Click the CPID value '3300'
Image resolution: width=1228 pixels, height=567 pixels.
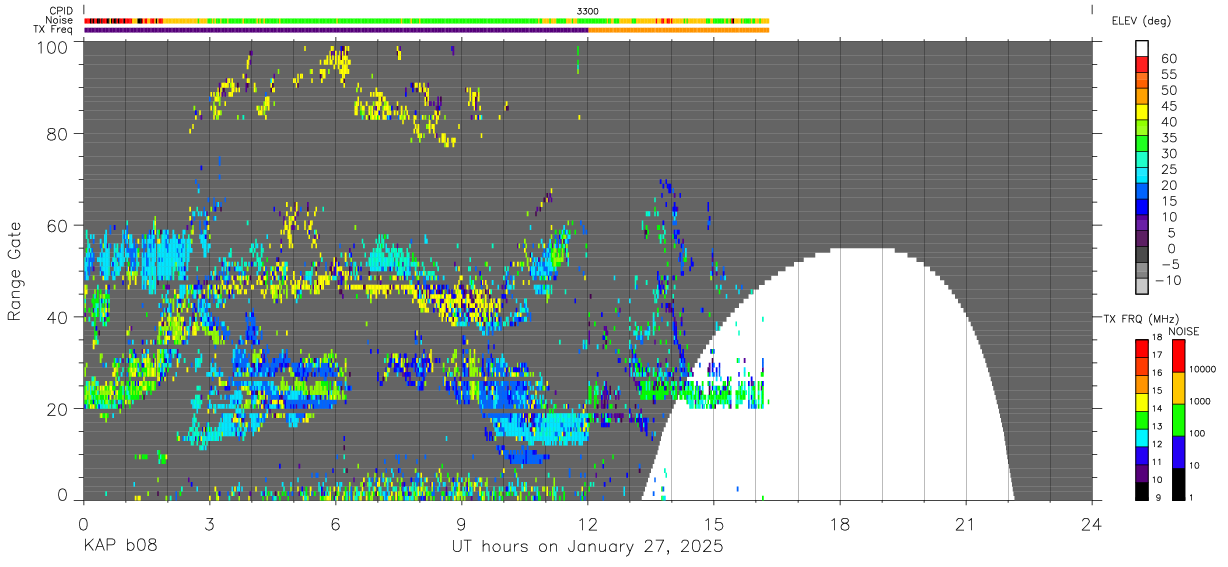(x=588, y=11)
